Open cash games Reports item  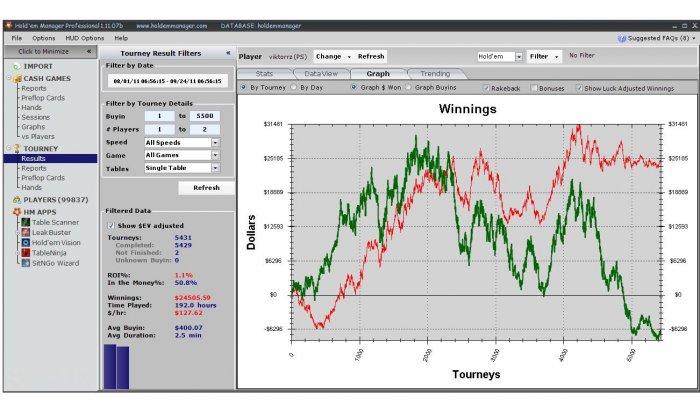coord(33,88)
